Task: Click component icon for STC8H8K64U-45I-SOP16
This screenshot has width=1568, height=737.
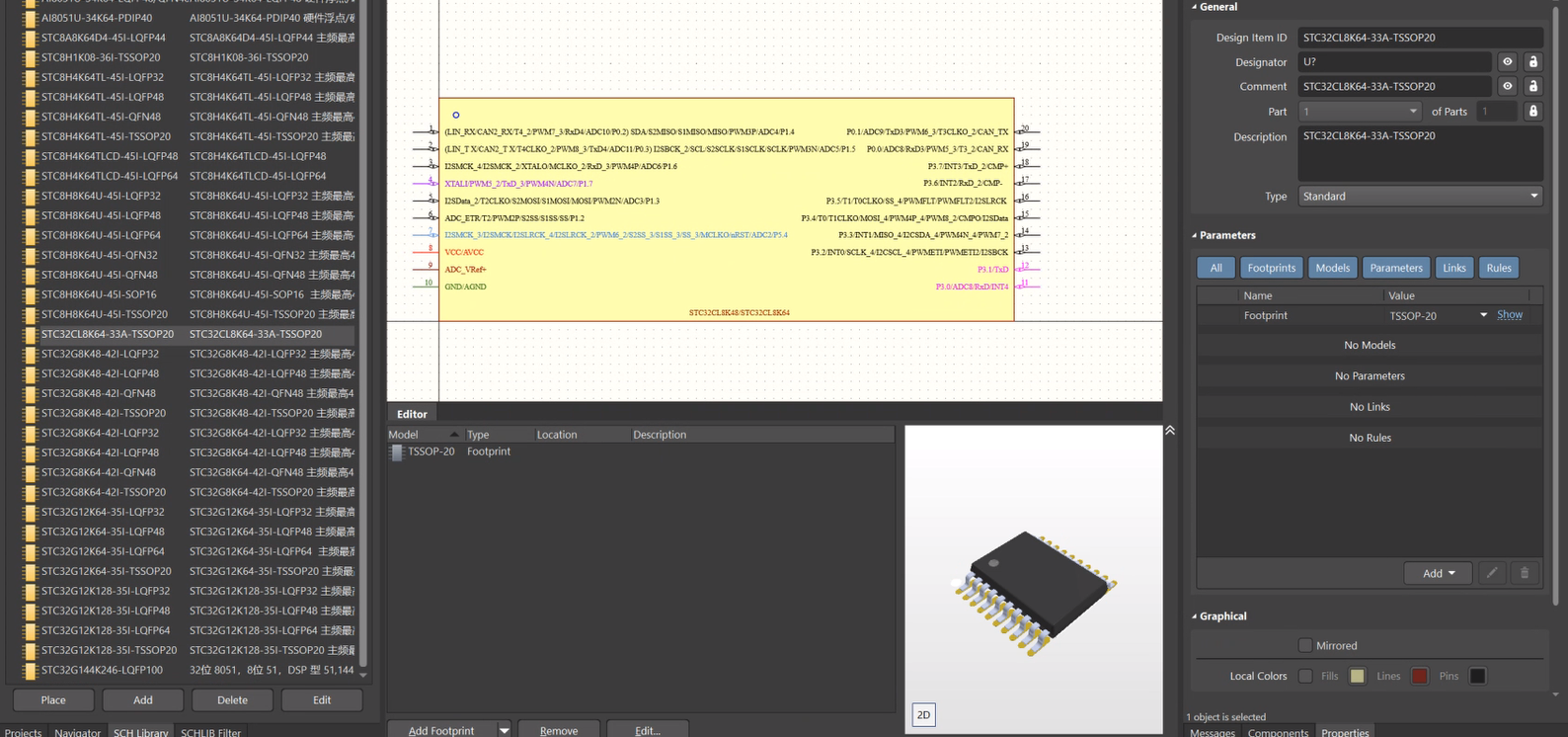Action: pyautogui.click(x=29, y=294)
